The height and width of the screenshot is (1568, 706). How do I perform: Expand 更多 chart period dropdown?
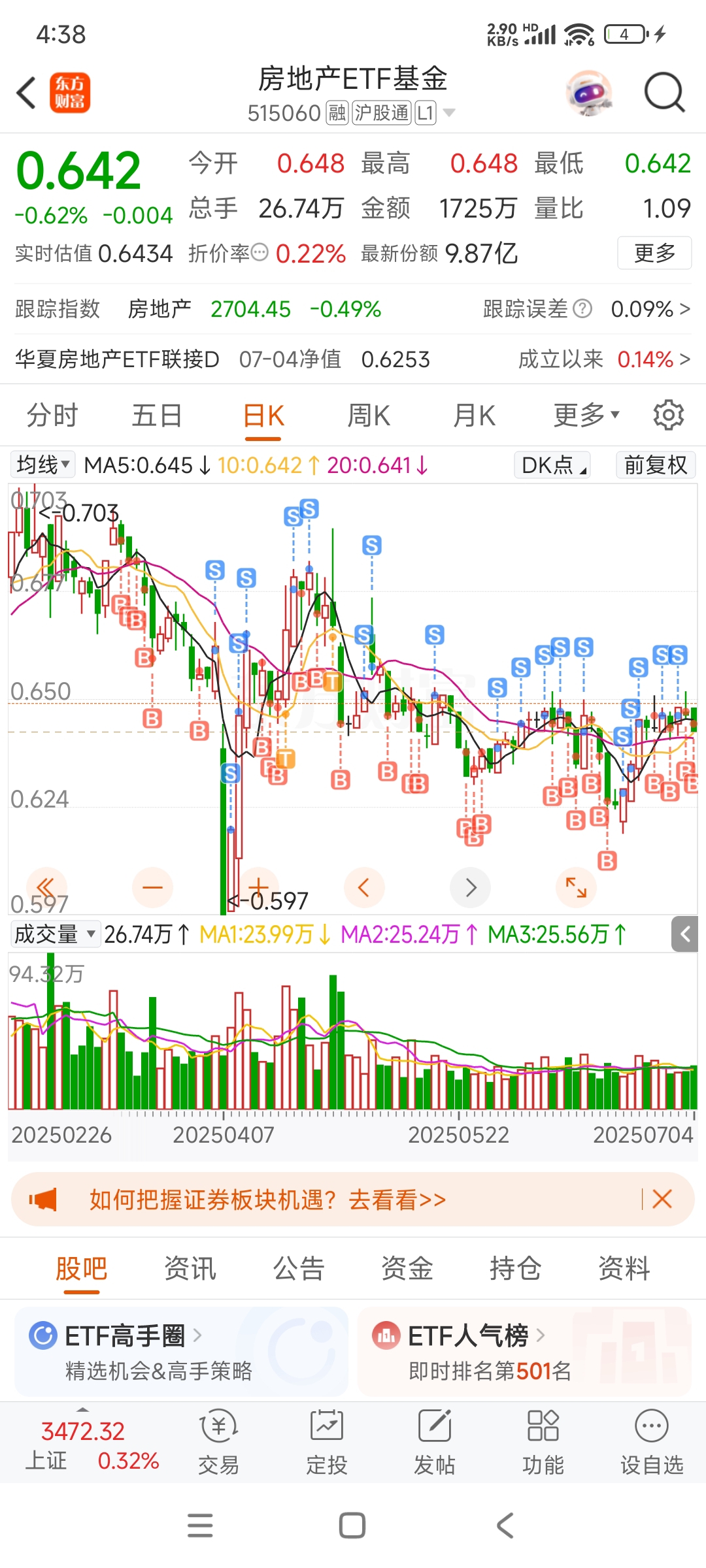pyautogui.click(x=586, y=415)
